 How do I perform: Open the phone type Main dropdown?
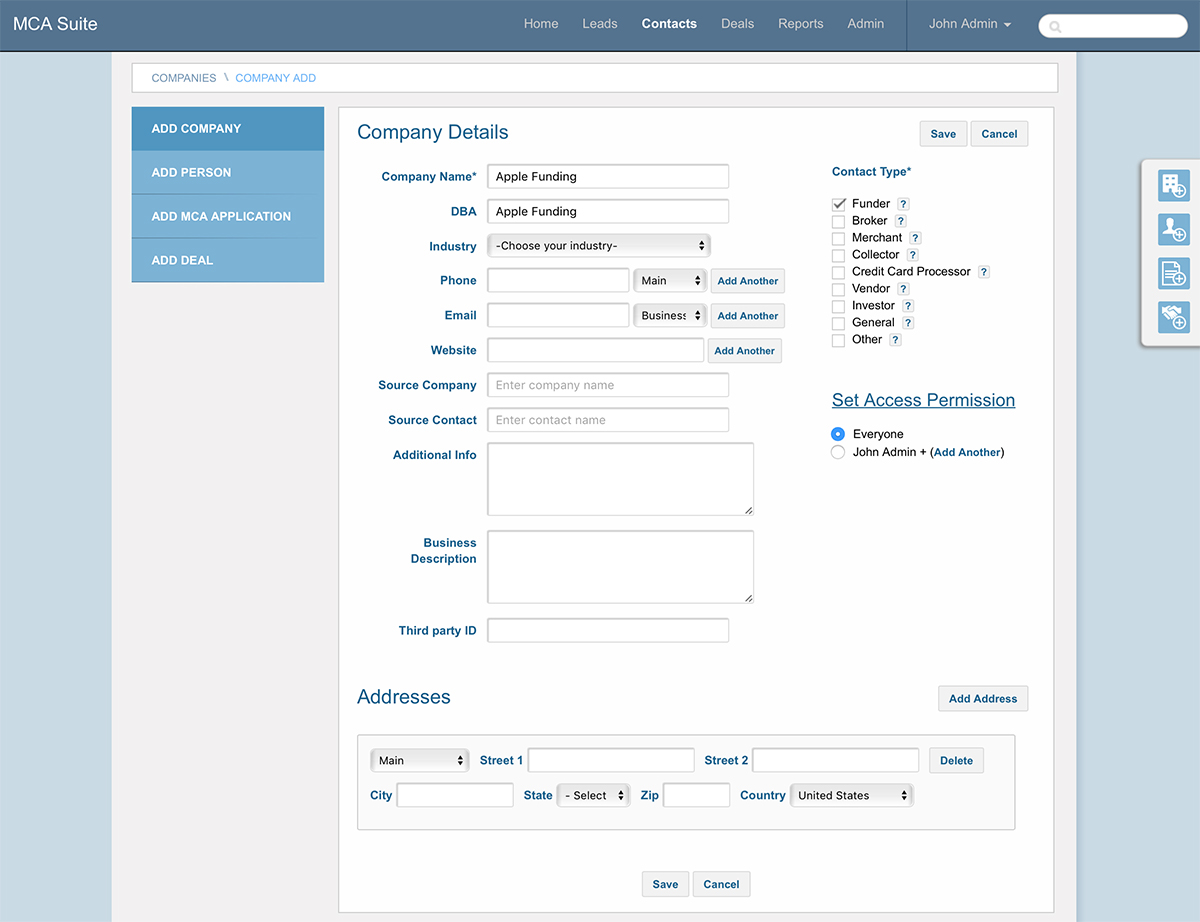(x=670, y=281)
